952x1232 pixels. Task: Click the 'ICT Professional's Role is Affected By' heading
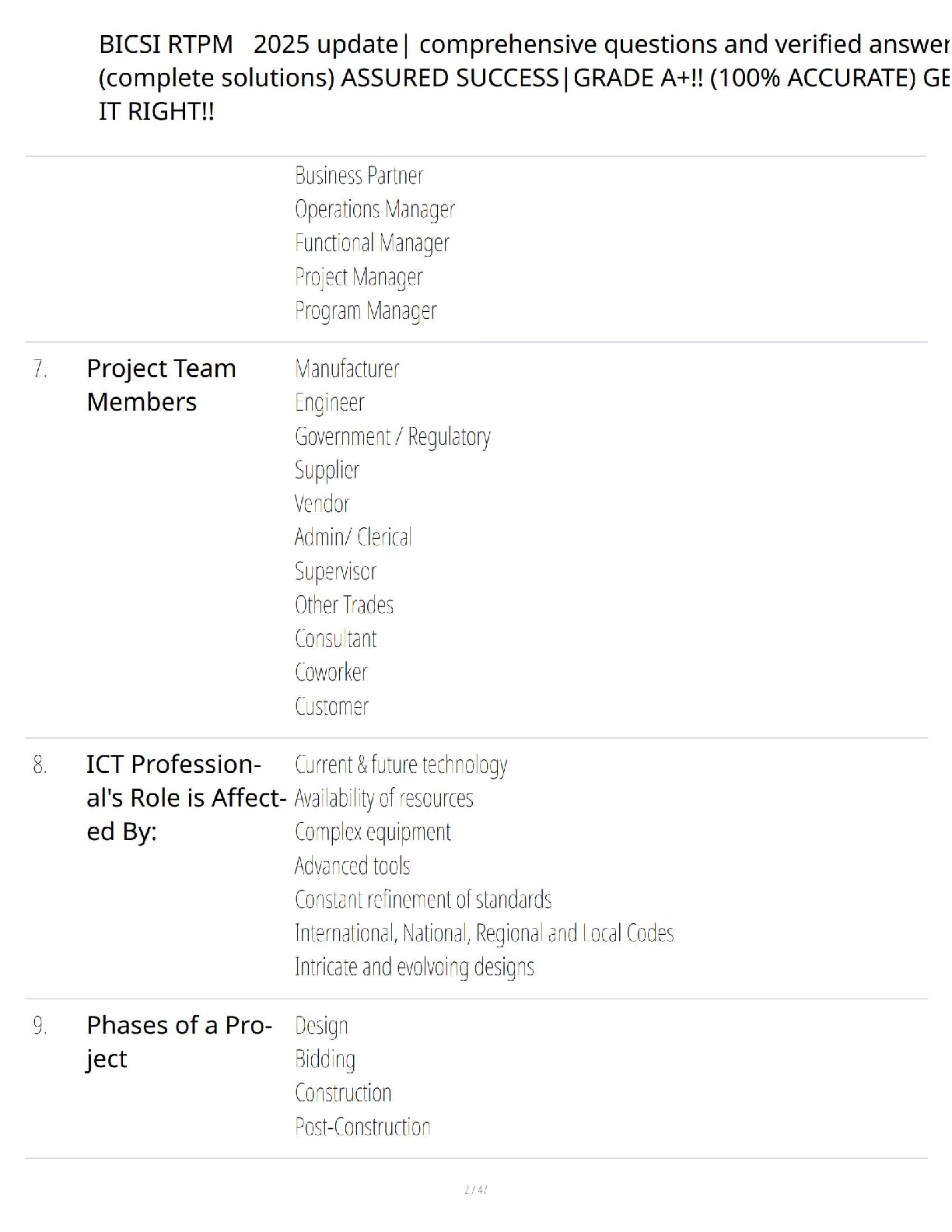coord(185,798)
